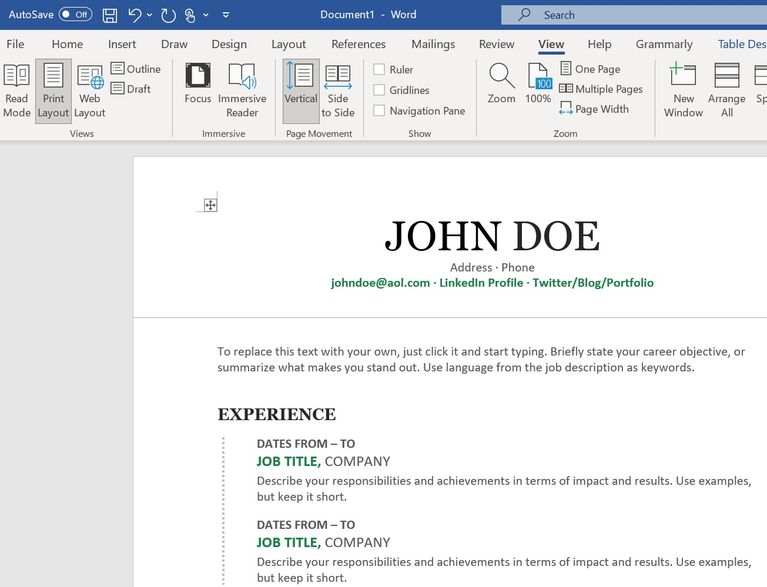Select Side to Side page movement
Image resolution: width=767 pixels, height=587 pixels.
point(338,91)
